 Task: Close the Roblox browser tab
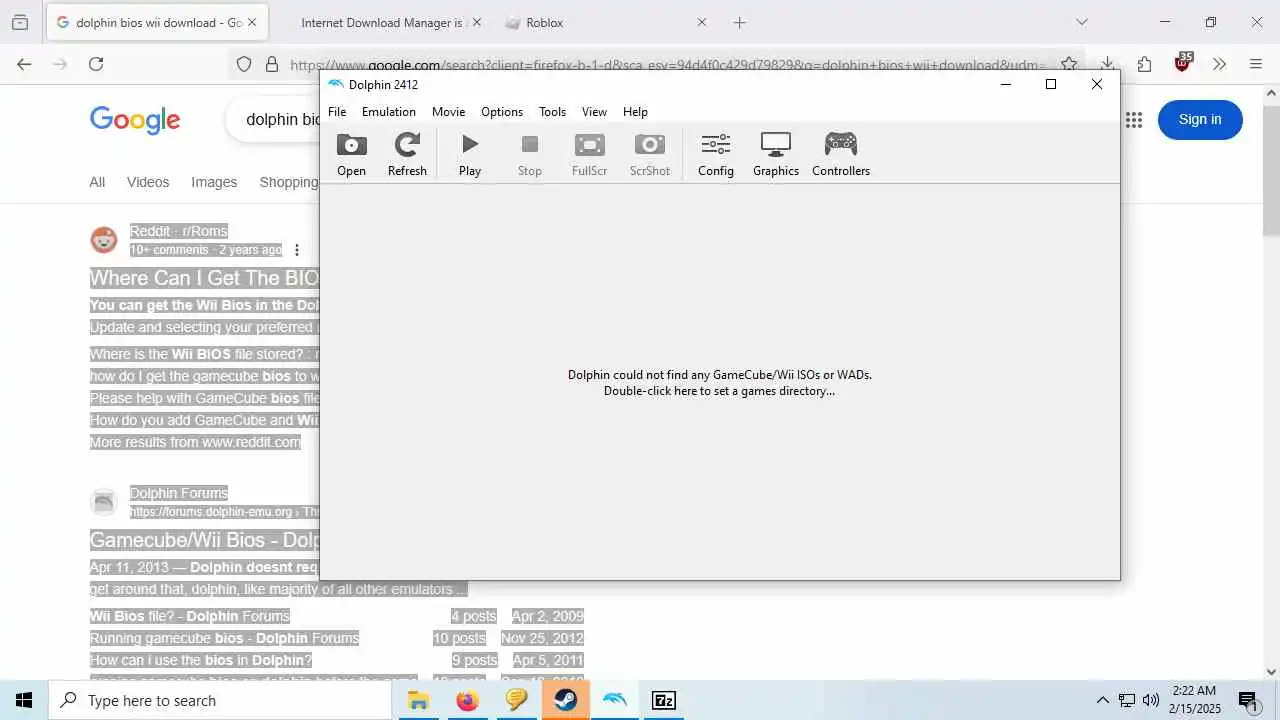point(701,22)
